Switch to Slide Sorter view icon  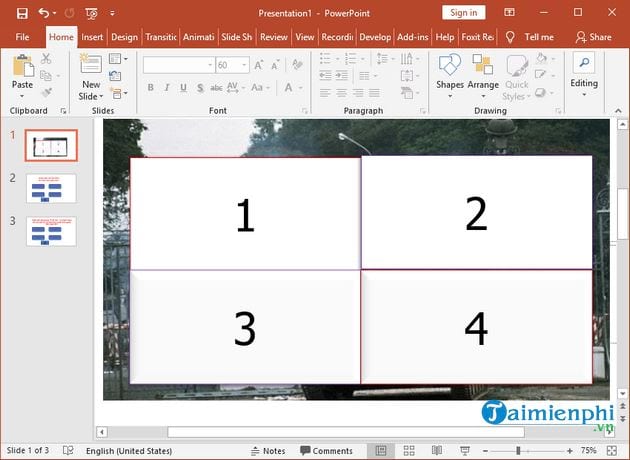pos(409,451)
